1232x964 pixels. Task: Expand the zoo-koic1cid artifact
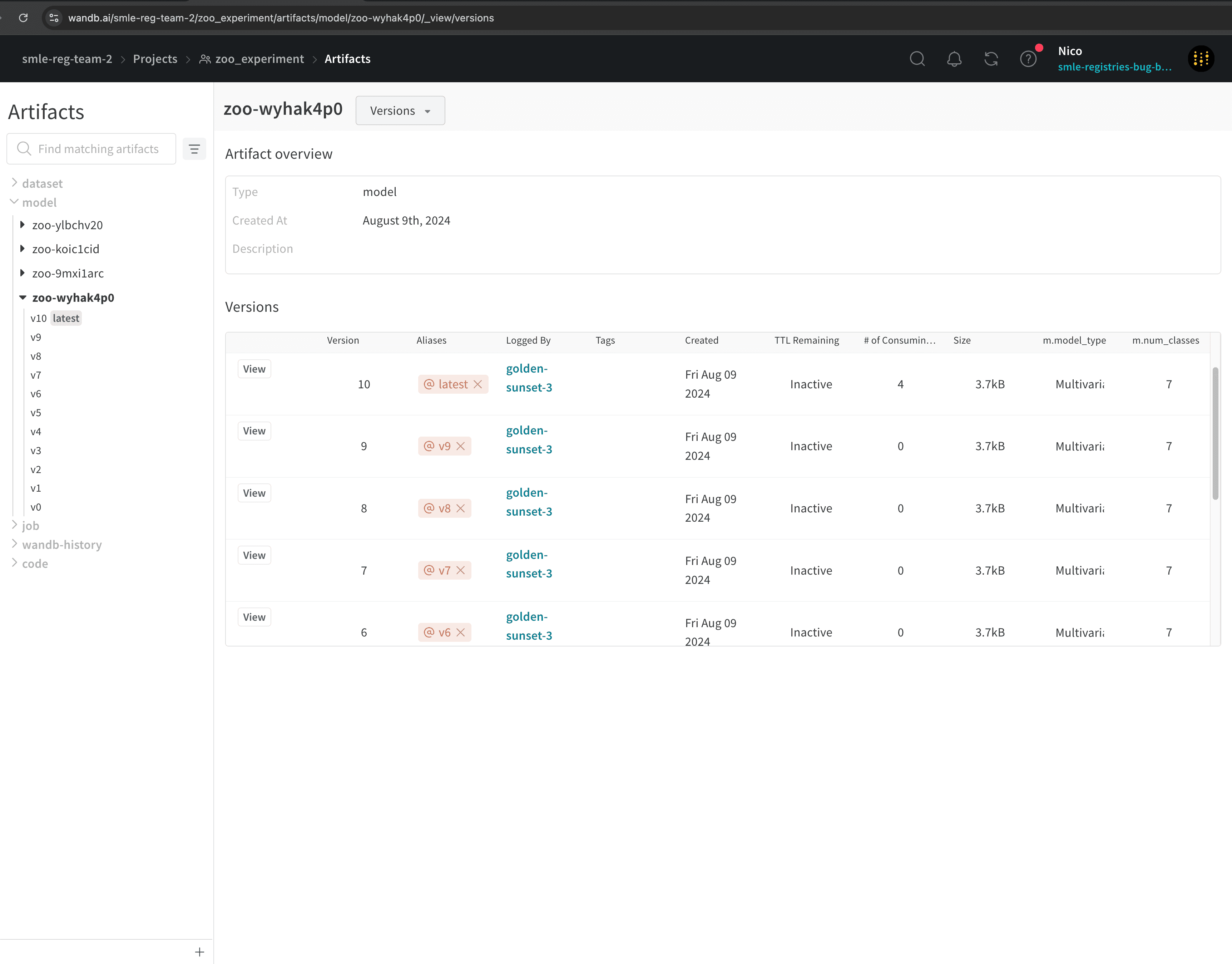(23, 249)
